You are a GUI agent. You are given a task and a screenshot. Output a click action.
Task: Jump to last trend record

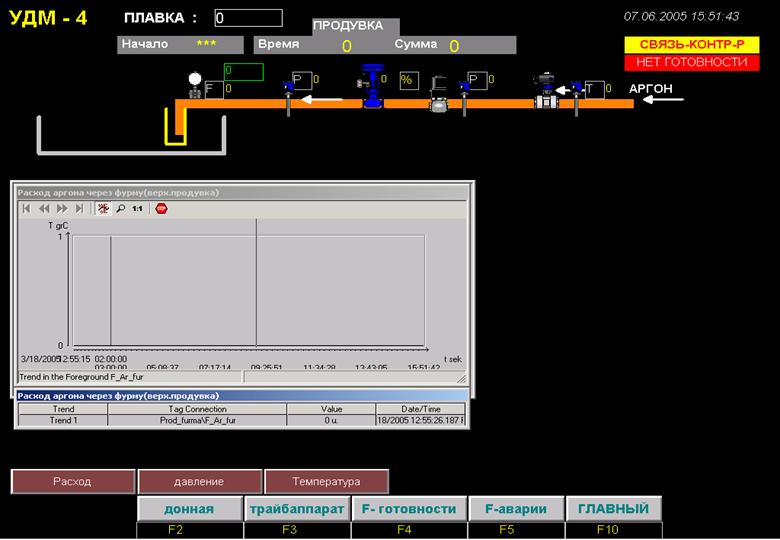[79, 209]
